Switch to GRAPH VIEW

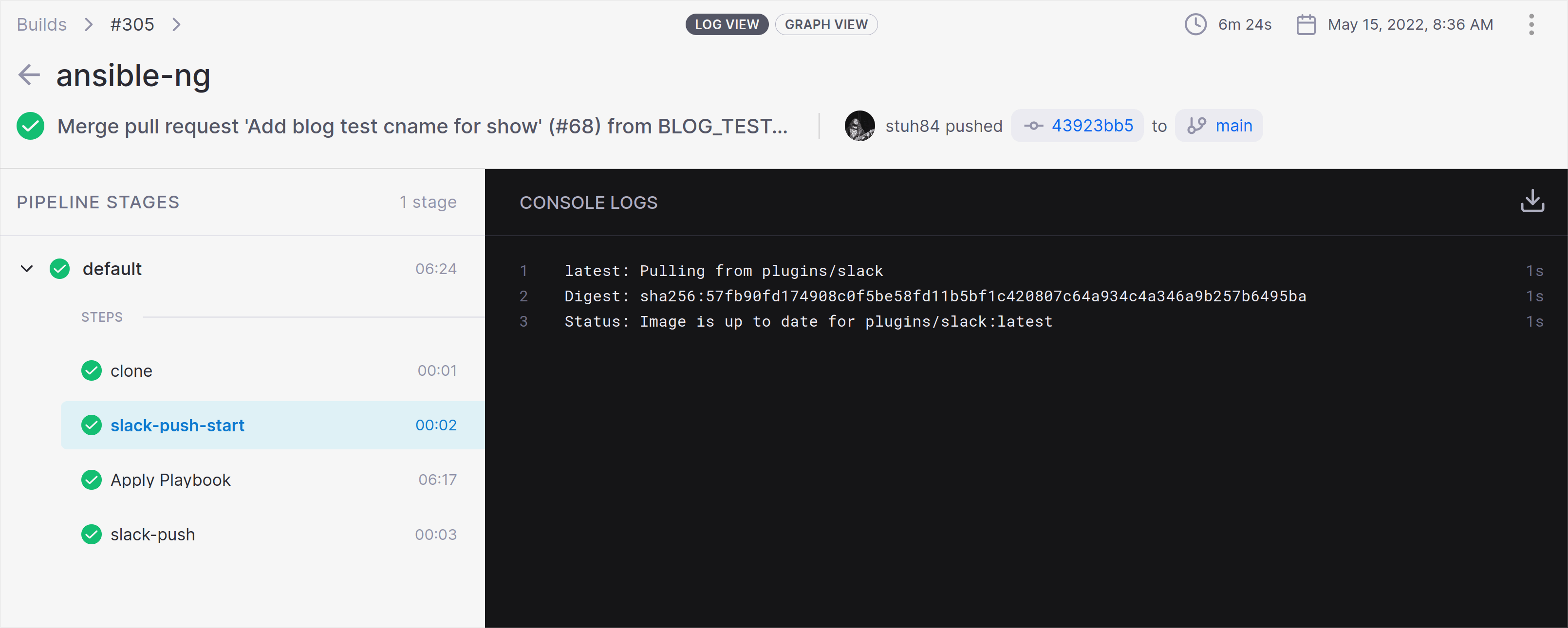(x=826, y=24)
